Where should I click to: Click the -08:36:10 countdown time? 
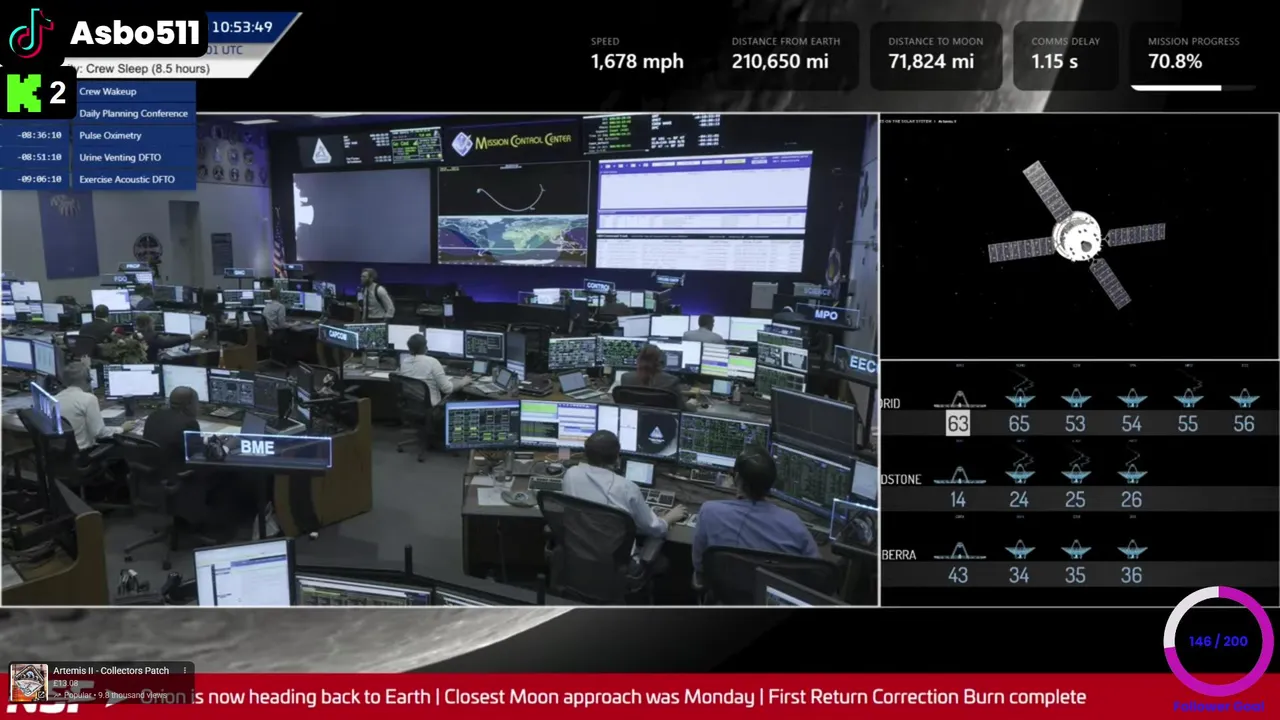point(40,135)
